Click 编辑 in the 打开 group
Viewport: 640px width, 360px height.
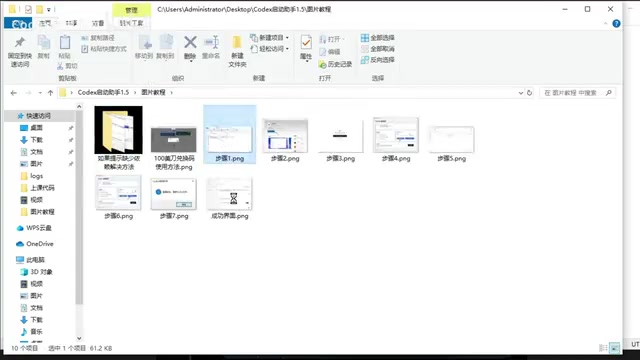(330, 52)
